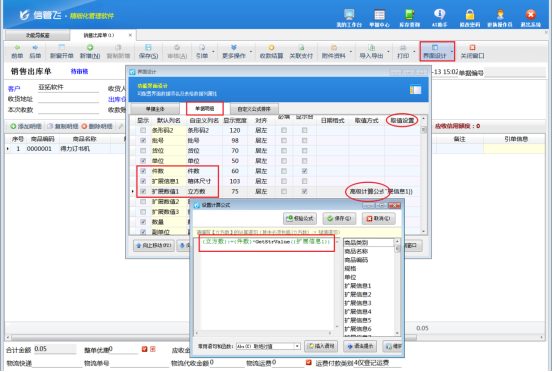
Task: Click 保存(S) in the main toolbar
Action: [x=148, y=51]
